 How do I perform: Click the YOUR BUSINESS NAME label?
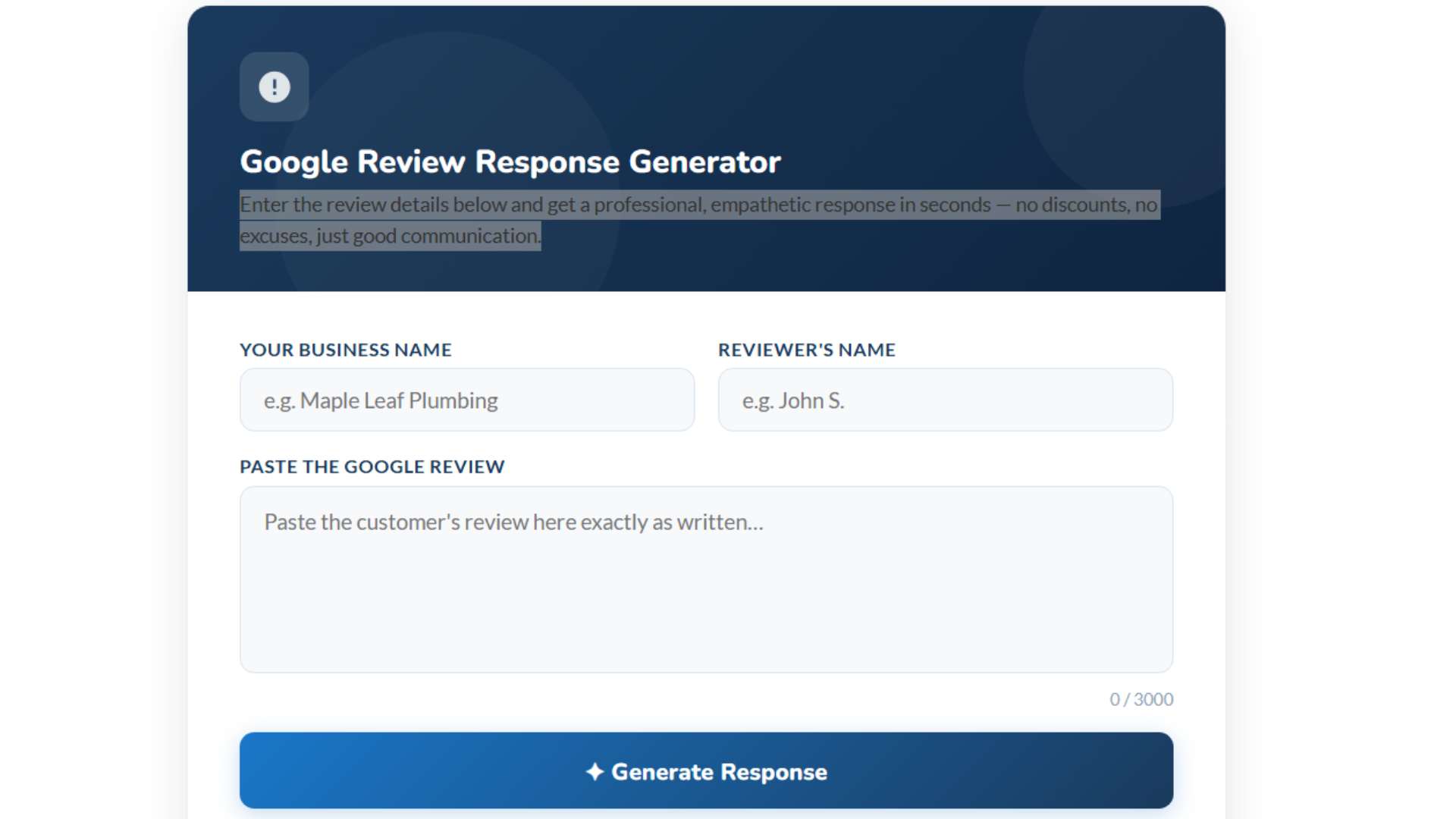pos(345,350)
